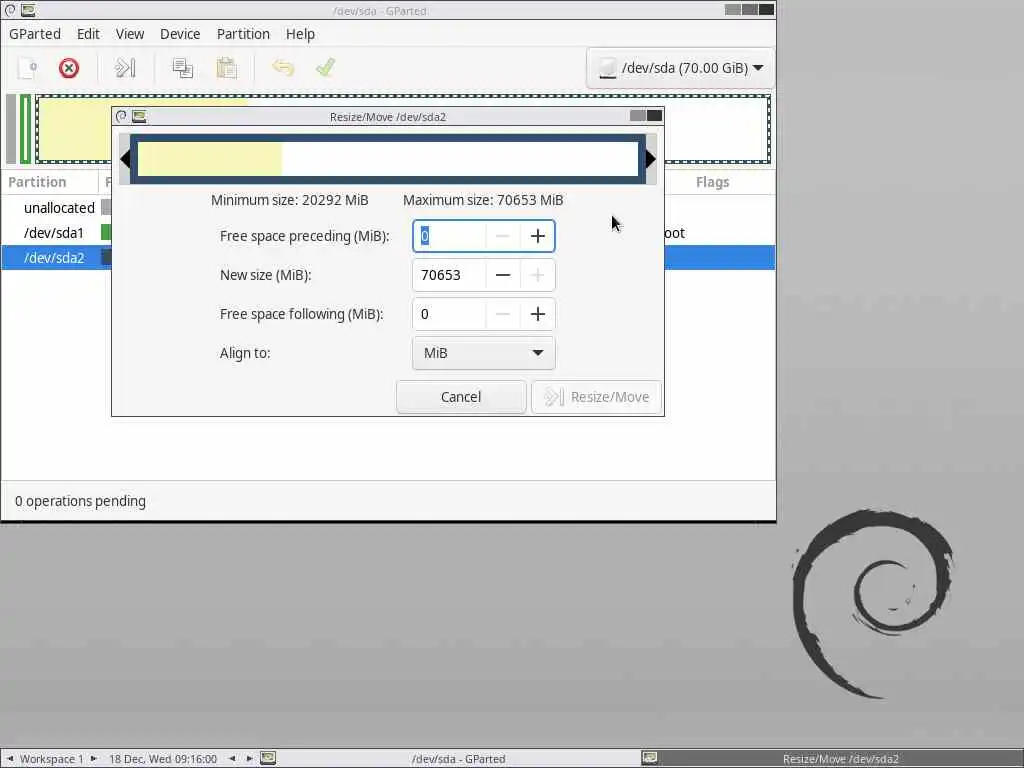Select the /dev/sda2 partition row
This screenshot has width=1024, height=768.
57,257
